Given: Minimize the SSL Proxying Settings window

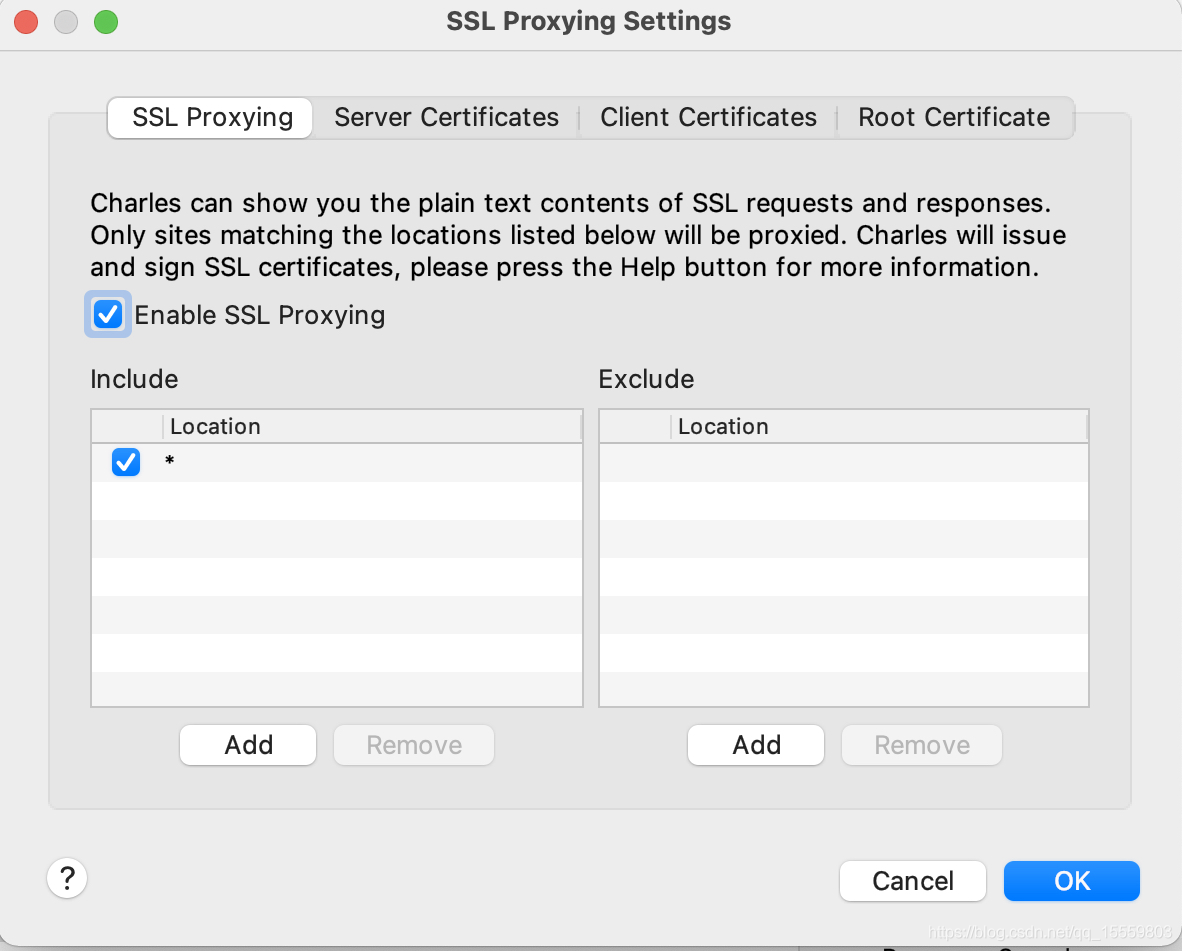Looking at the screenshot, I should point(66,21).
